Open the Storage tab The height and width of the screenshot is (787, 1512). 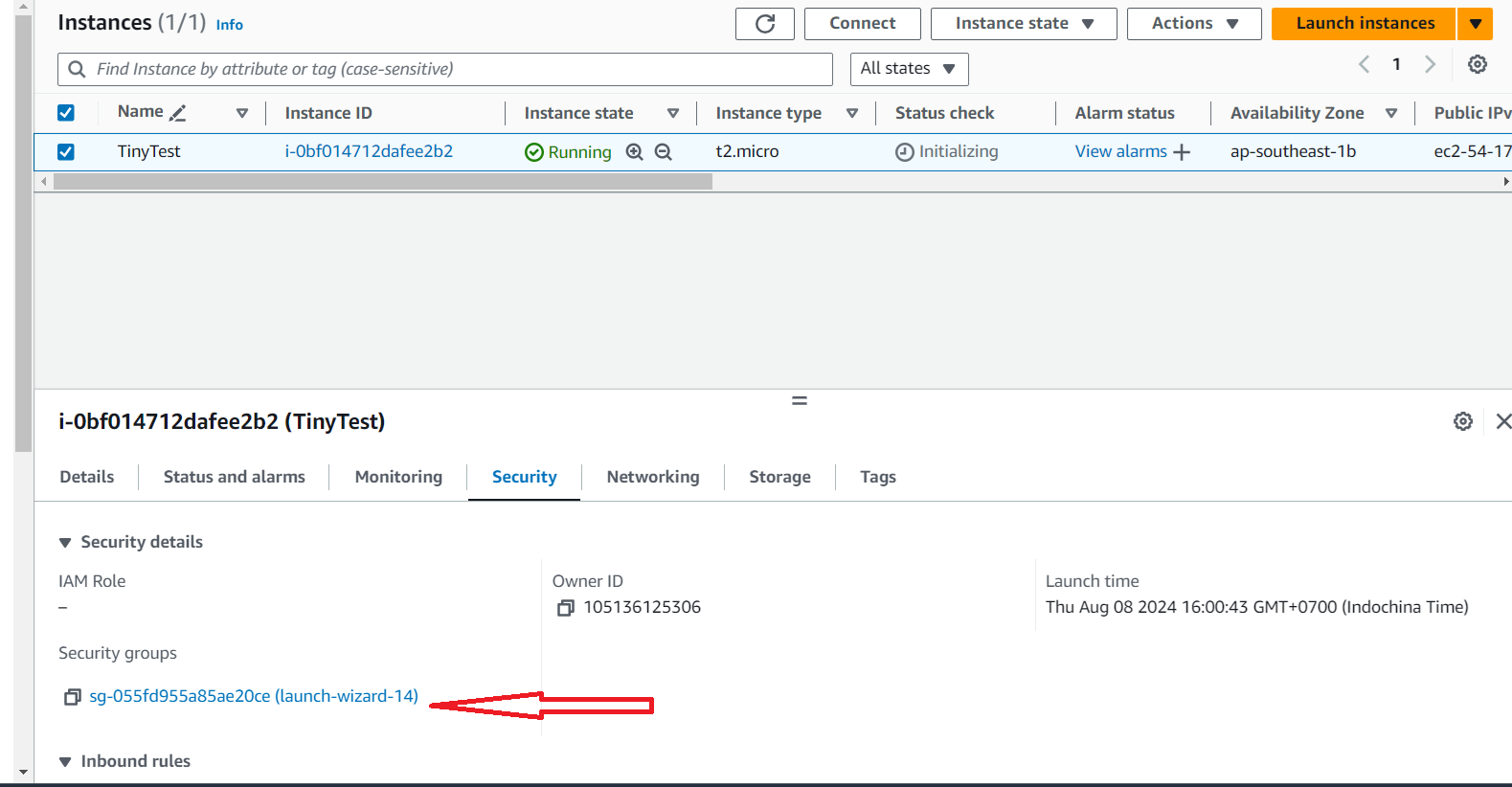[x=779, y=477]
